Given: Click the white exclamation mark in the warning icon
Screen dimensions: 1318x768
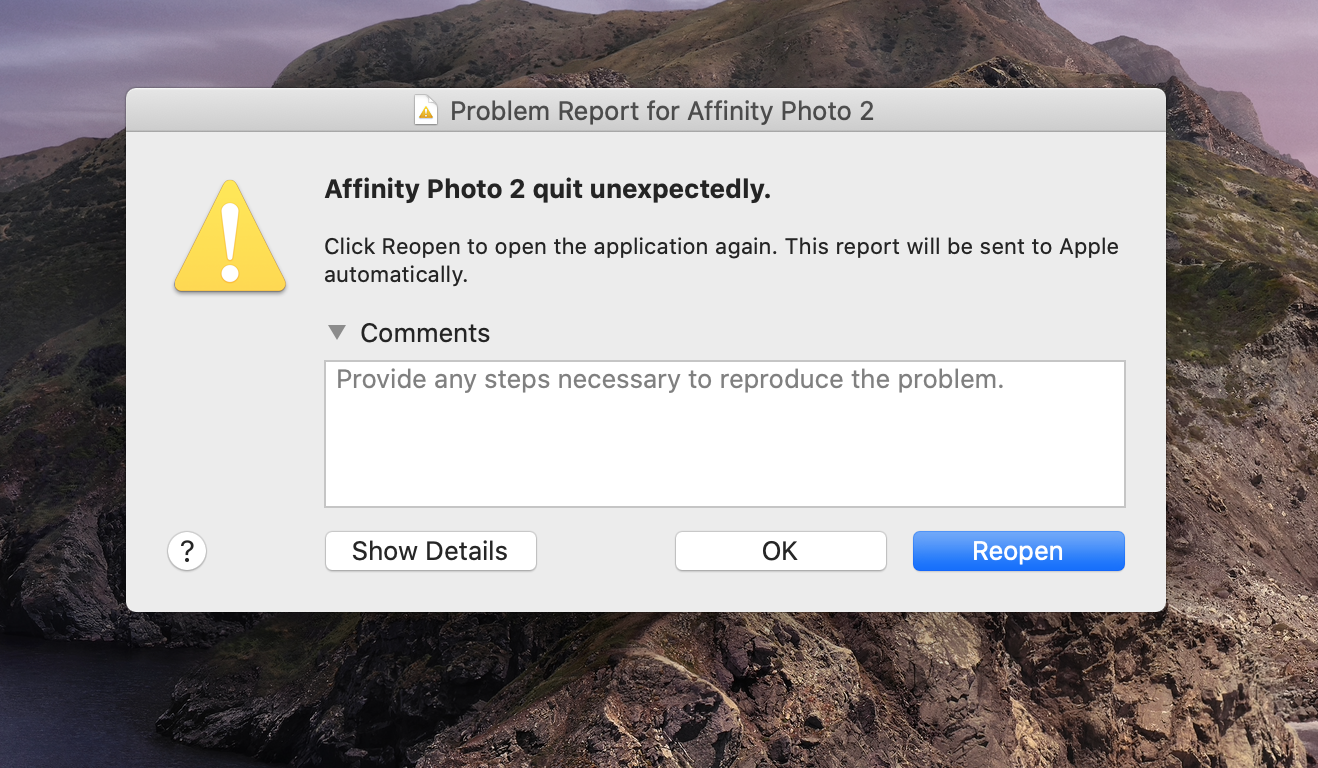Looking at the screenshot, I should point(230,241).
